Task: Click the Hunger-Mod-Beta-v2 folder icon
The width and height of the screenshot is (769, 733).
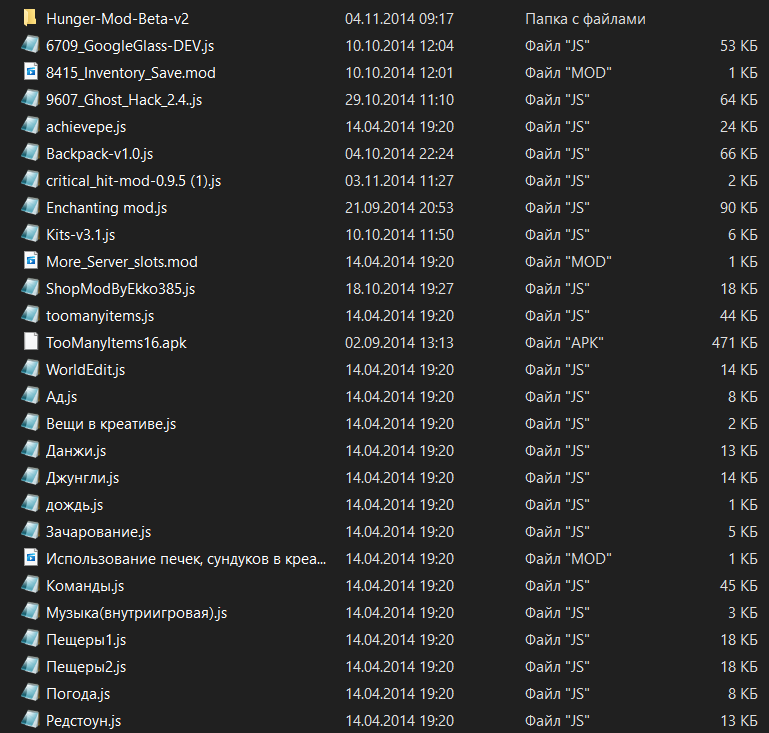Action: pyautogui.click(x=30, y=18)
